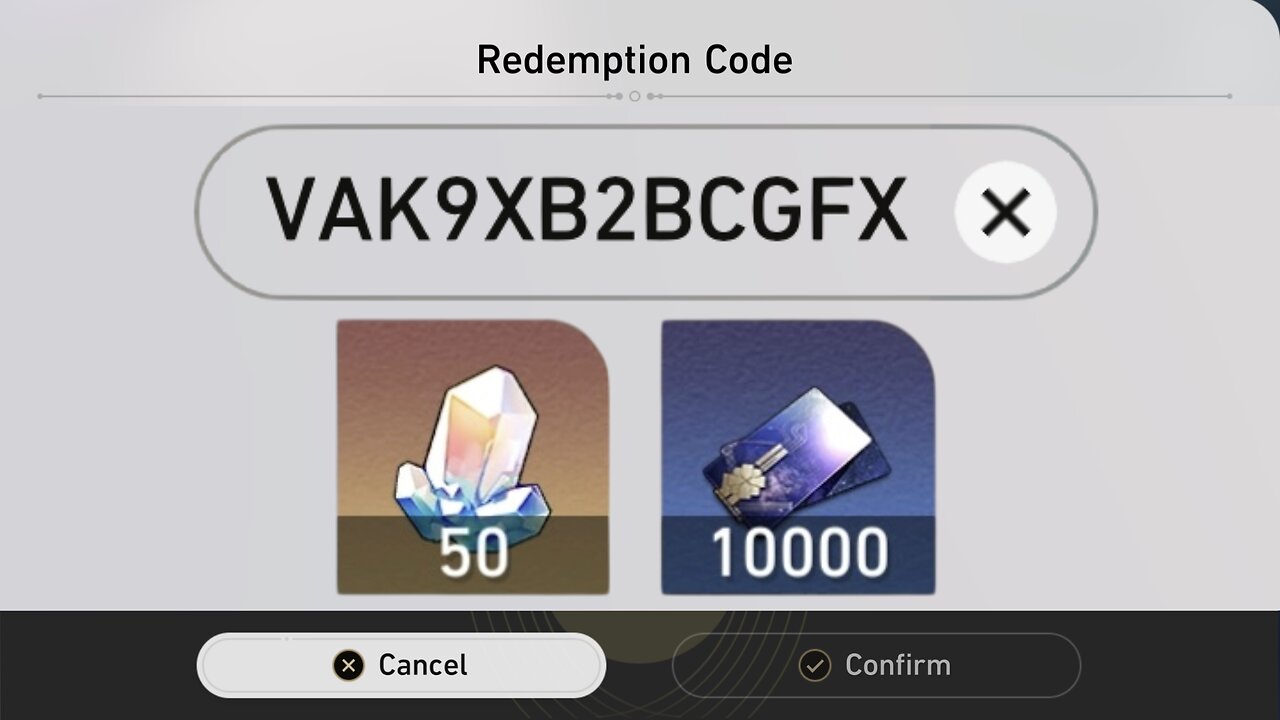Click the Redemption Code title
This screenshot has height=720, width=1280.
coord(634,60)
